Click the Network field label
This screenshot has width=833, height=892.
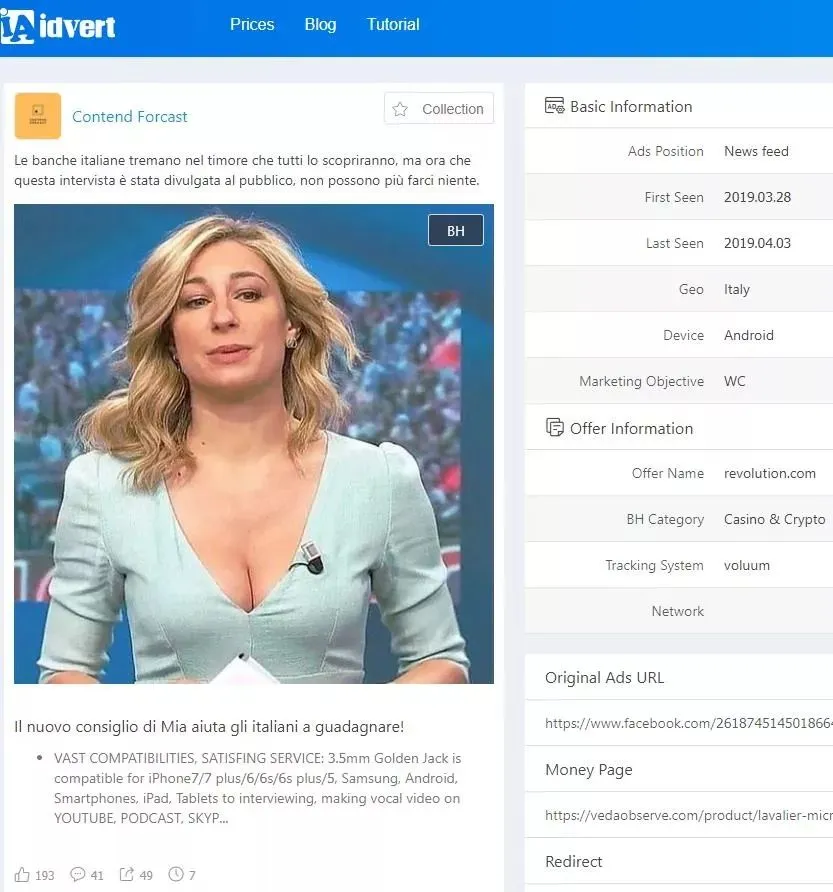coord(678,612)
